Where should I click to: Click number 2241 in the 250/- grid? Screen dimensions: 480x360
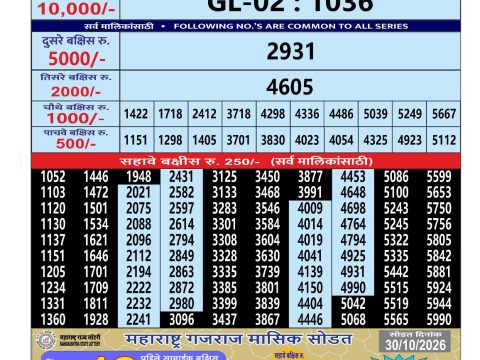pos(139,320)
